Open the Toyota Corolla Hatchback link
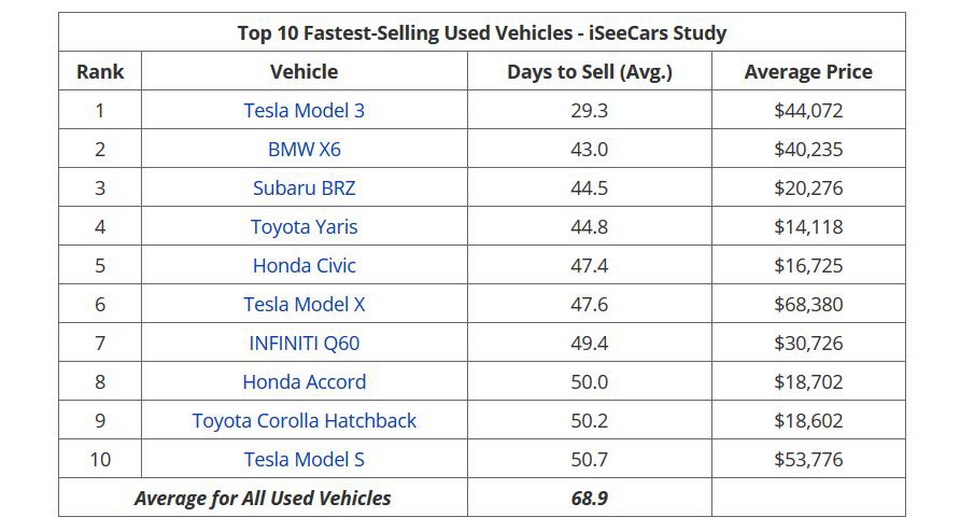 pyautogui.click(x=304, y=421)
